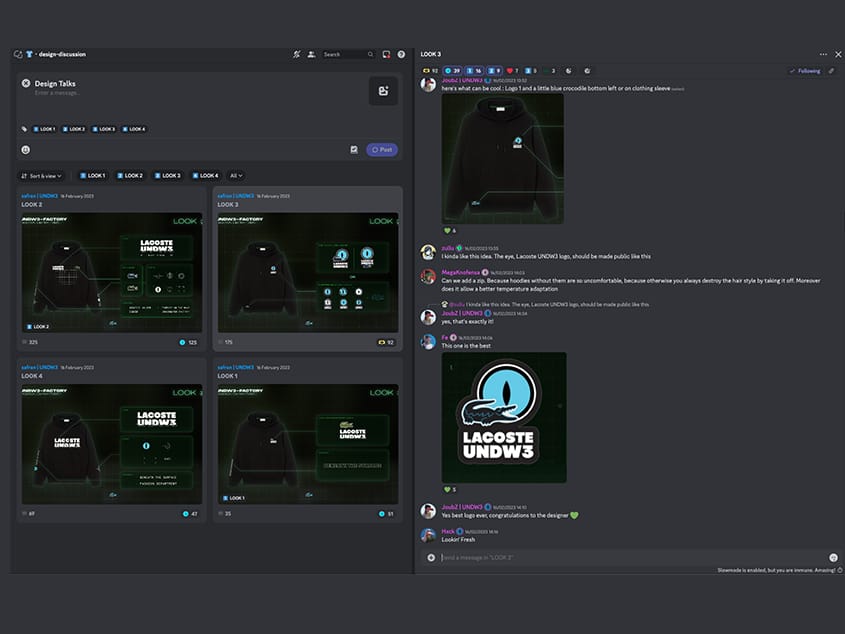Click JoubZ avatar on the first message
845x634 pixels.
pos(428,85)
